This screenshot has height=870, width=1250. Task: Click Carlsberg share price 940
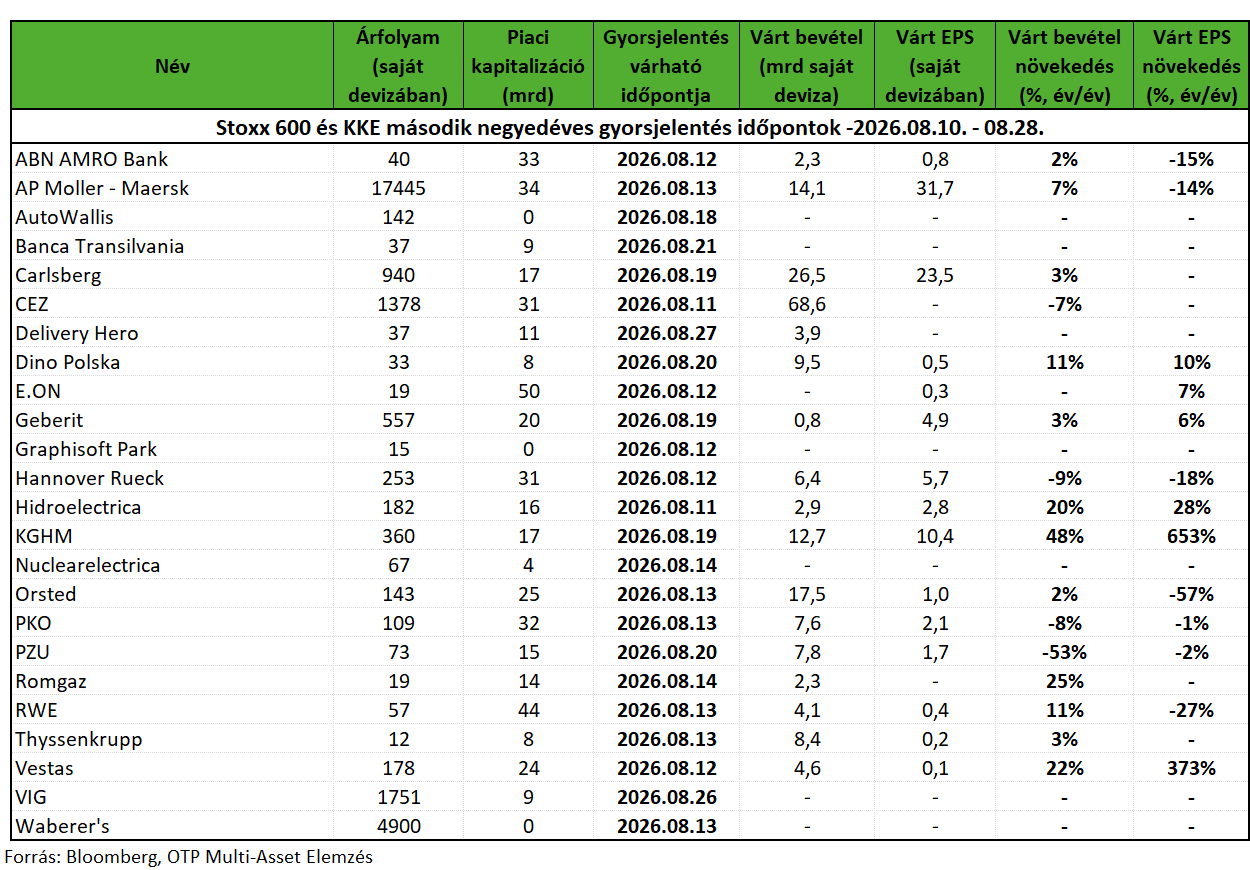[398, 275]
